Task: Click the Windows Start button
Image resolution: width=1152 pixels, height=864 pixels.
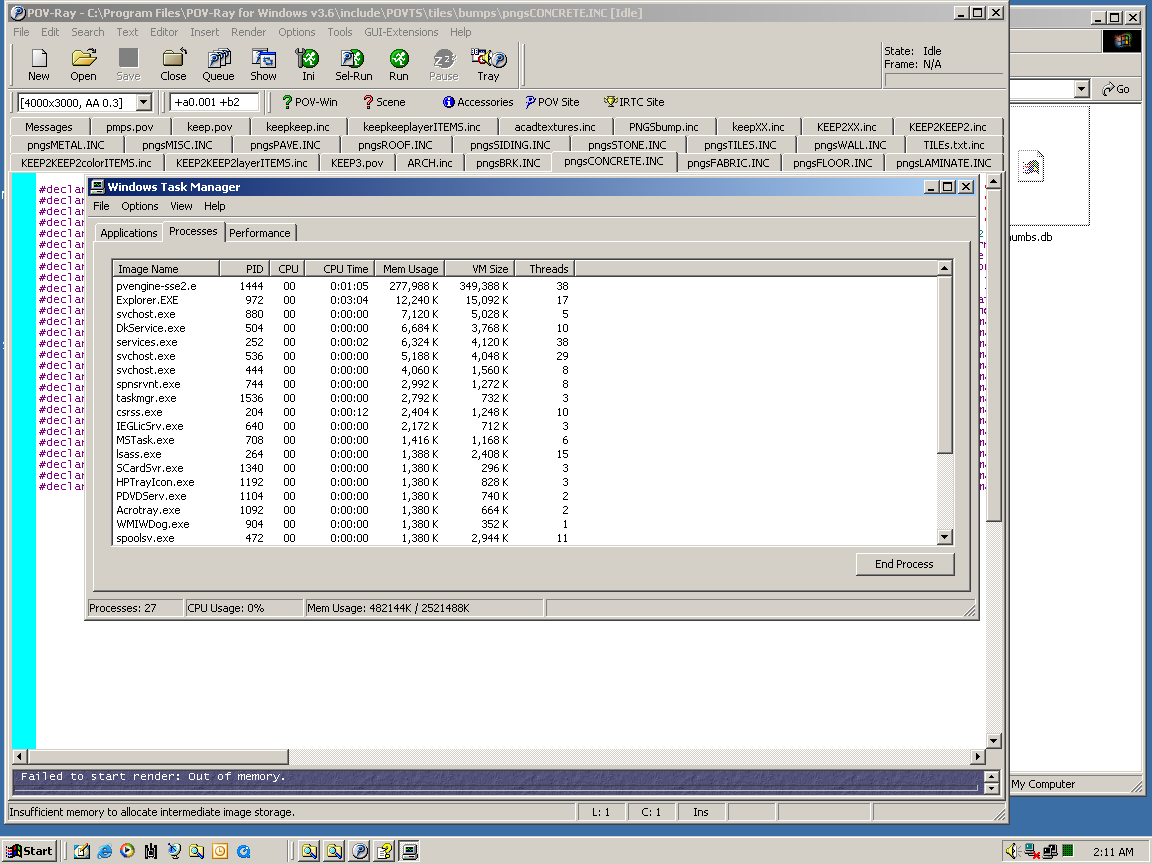Action: coord(29,851)
